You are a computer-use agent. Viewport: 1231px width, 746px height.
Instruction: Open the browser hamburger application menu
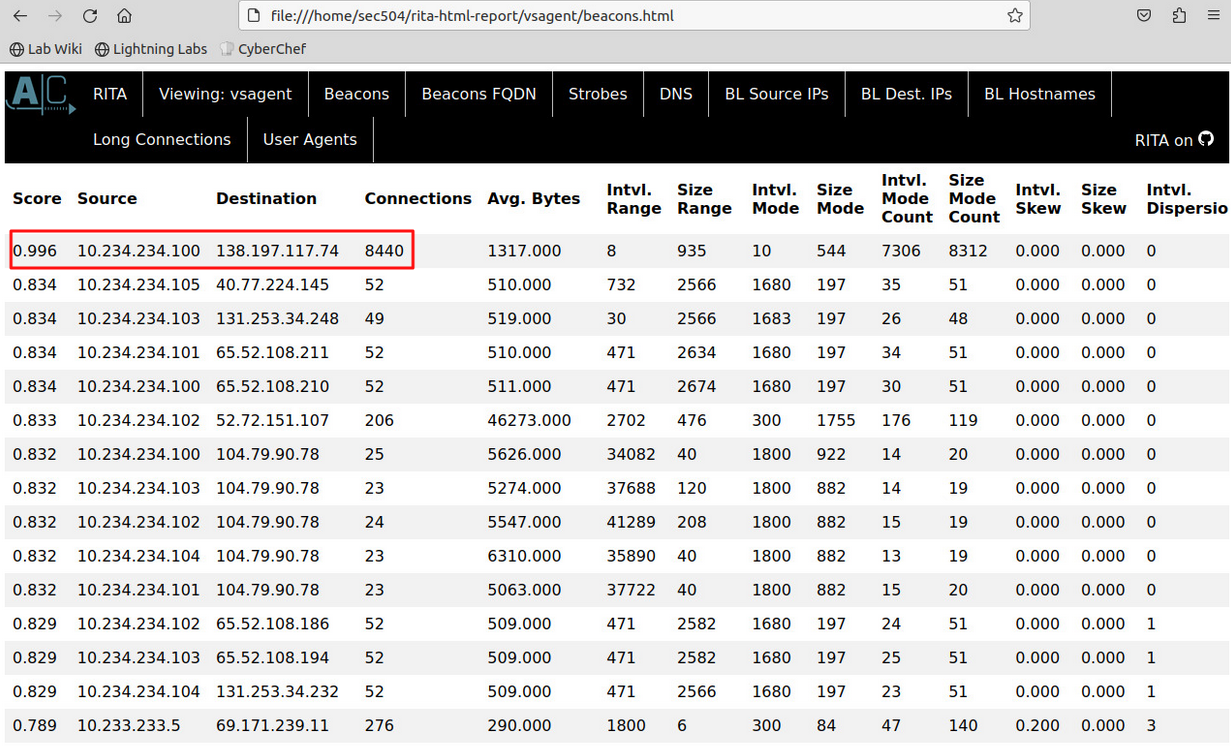coord(1213,16)
